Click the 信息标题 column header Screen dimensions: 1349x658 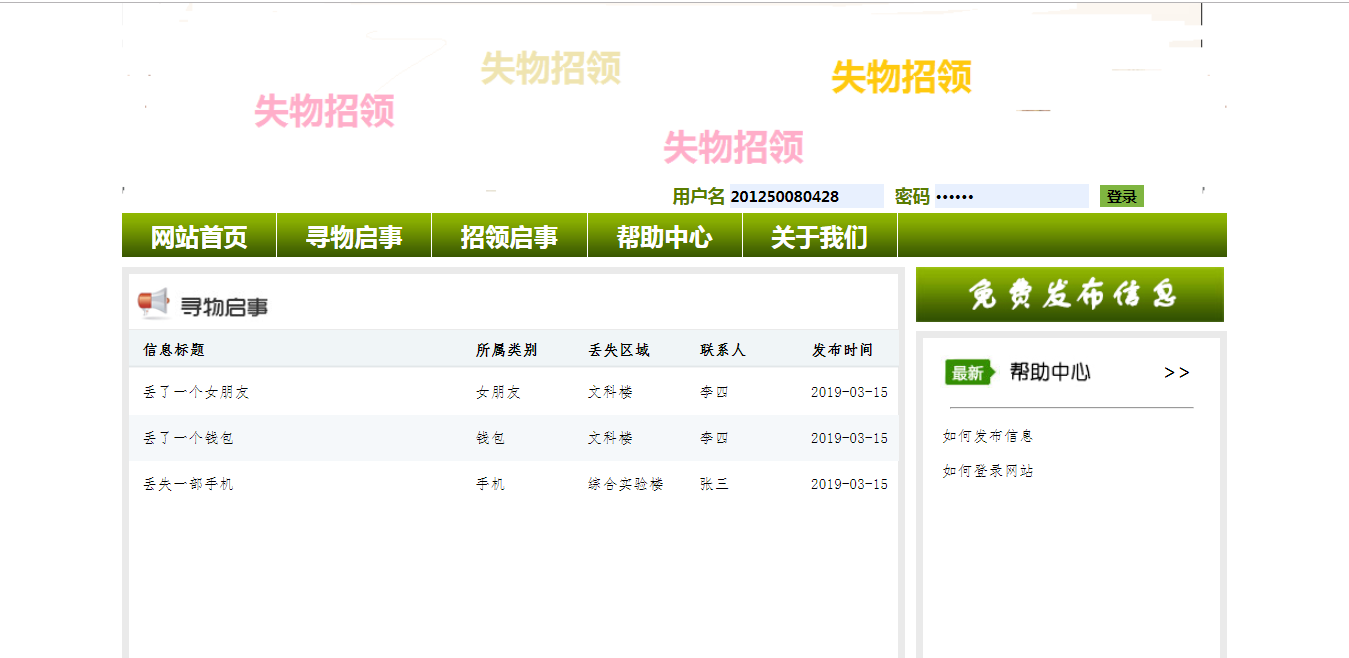pyautogui.click(x=174, y=350)
